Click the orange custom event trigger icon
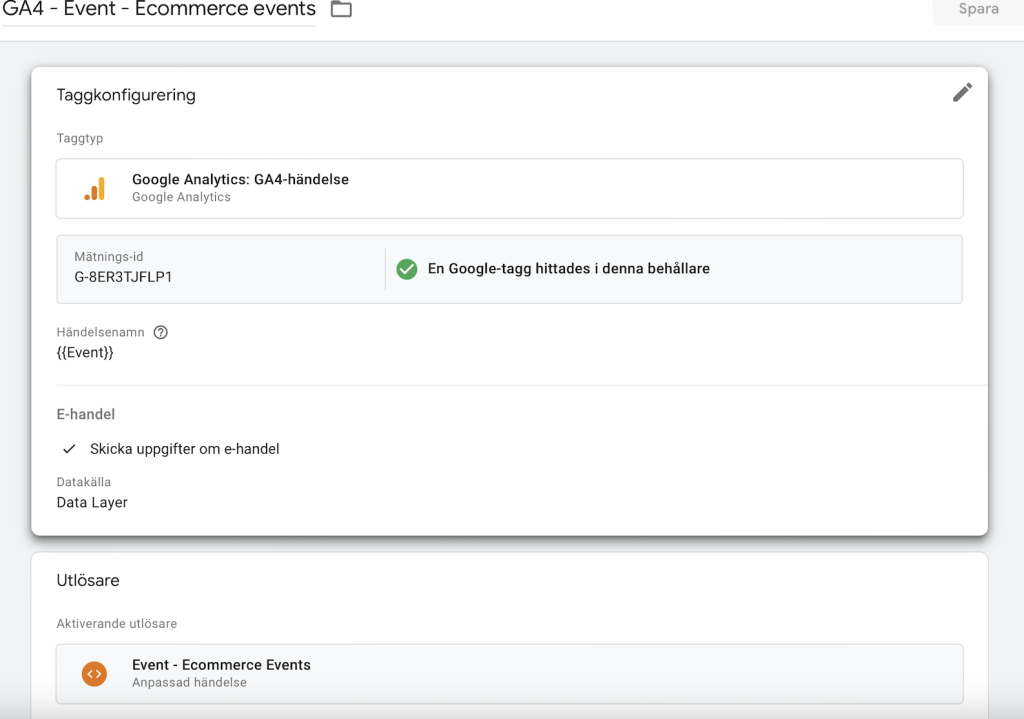 tap(94, 674)
